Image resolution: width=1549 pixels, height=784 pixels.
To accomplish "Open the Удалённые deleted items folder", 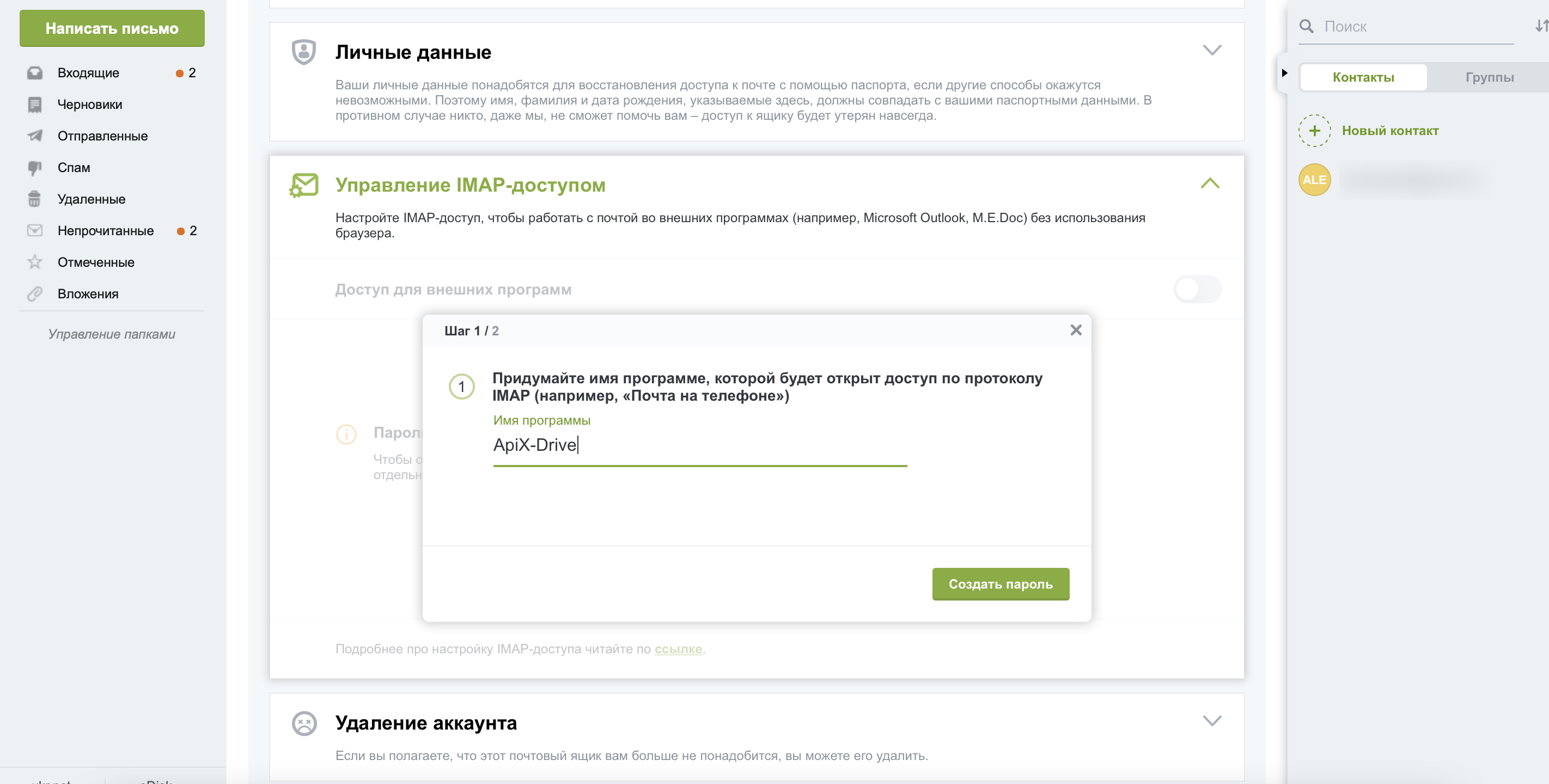I will 91,199.
